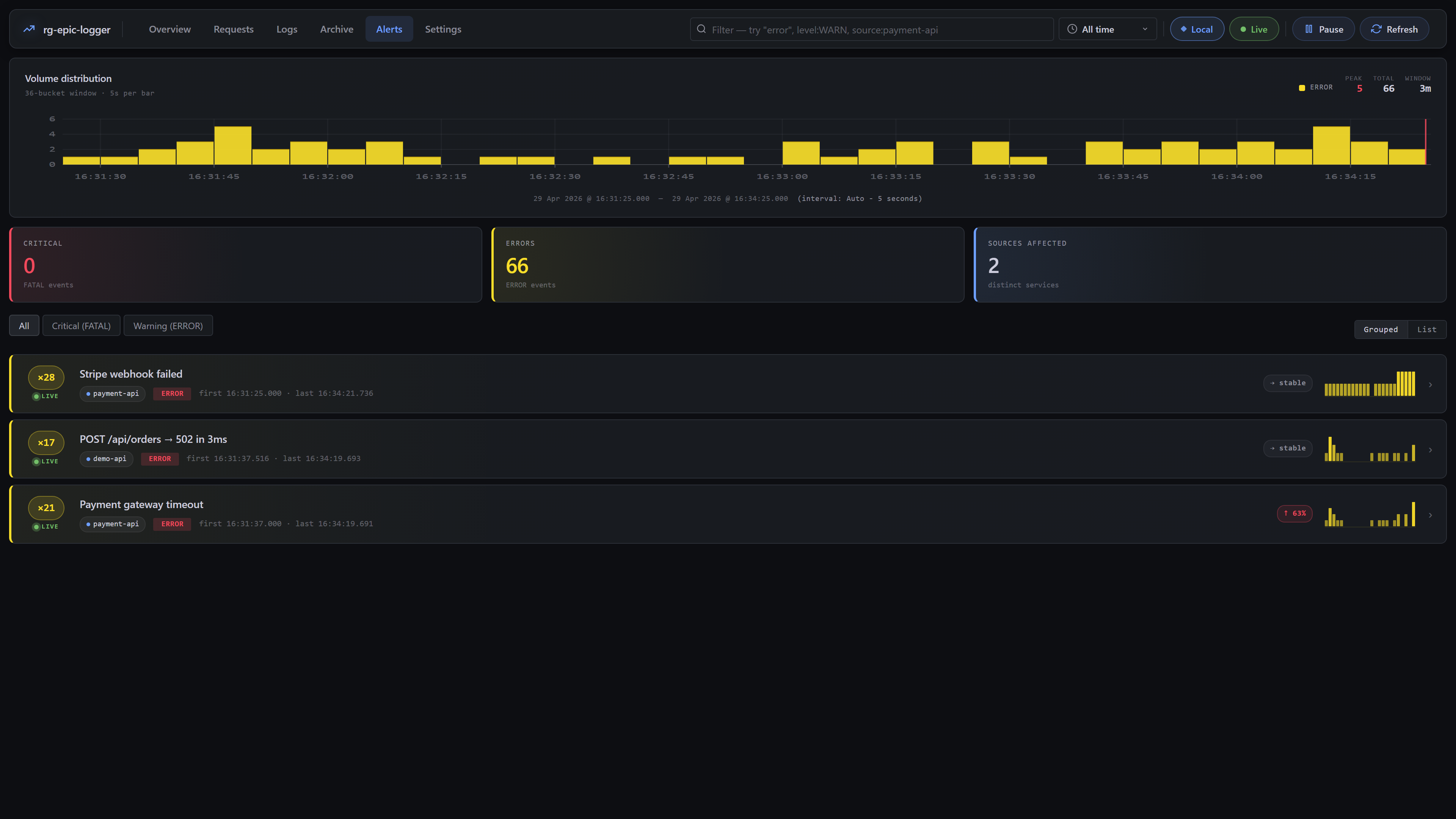Open the Logs tab
The image size is (1456, 819).
[287, 29]
